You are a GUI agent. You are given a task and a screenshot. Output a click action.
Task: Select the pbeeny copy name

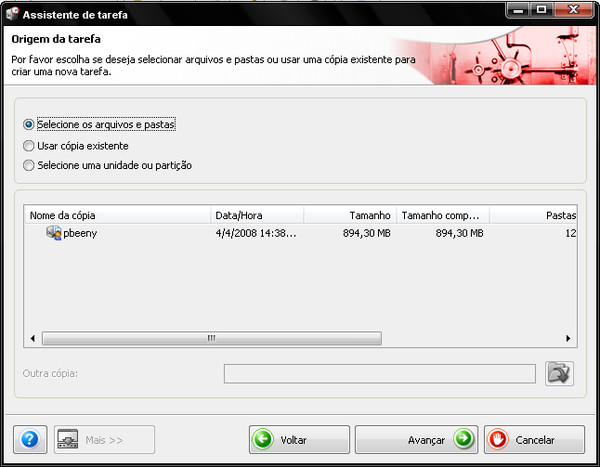tap(80, 233)
